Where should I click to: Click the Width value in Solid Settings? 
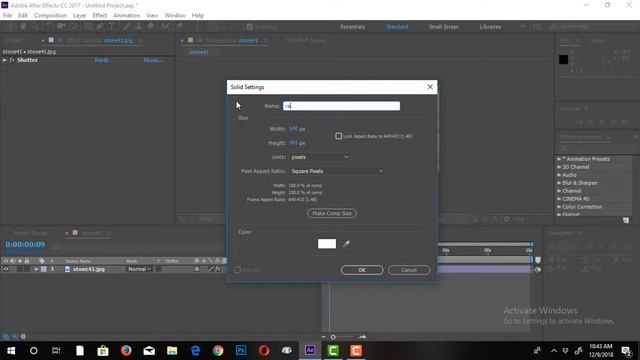(x=293, y=129)
